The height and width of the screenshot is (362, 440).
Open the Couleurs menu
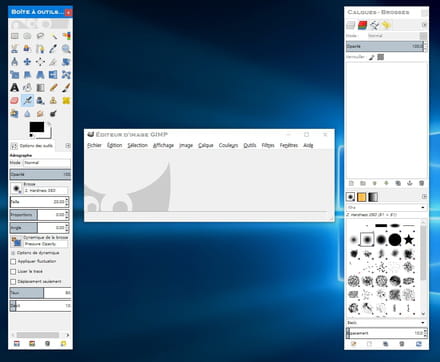(228, 145)
